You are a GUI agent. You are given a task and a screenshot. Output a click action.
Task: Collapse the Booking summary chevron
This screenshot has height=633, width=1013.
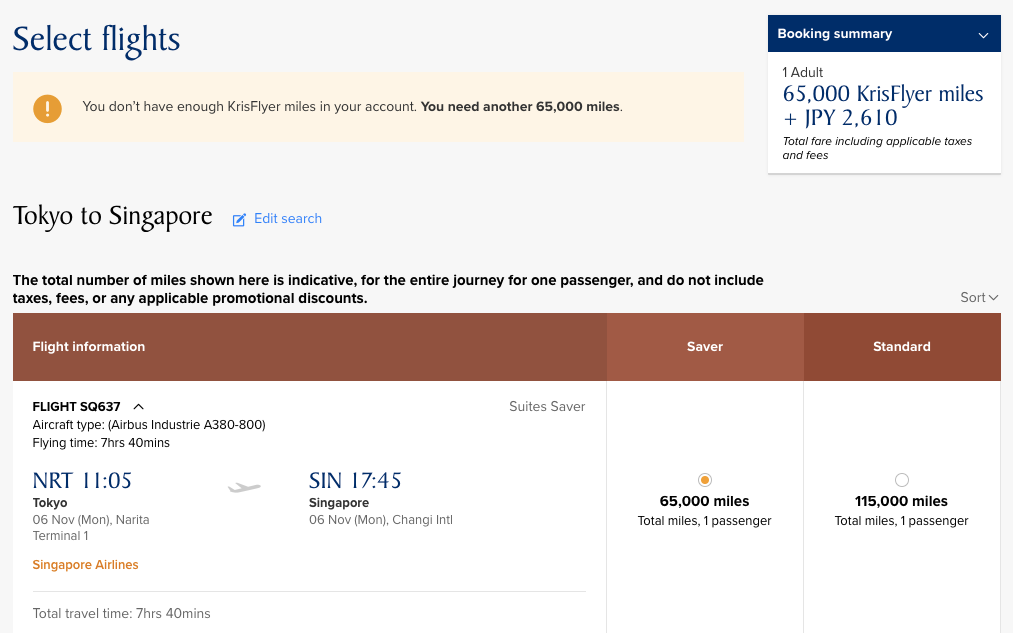(x=983, y=35)
